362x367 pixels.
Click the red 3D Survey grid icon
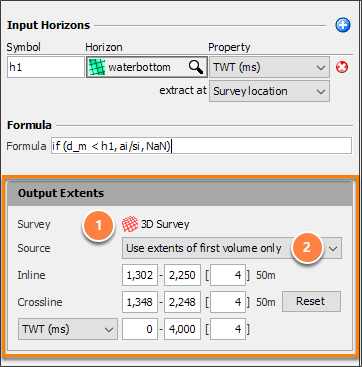click(130, 224)
